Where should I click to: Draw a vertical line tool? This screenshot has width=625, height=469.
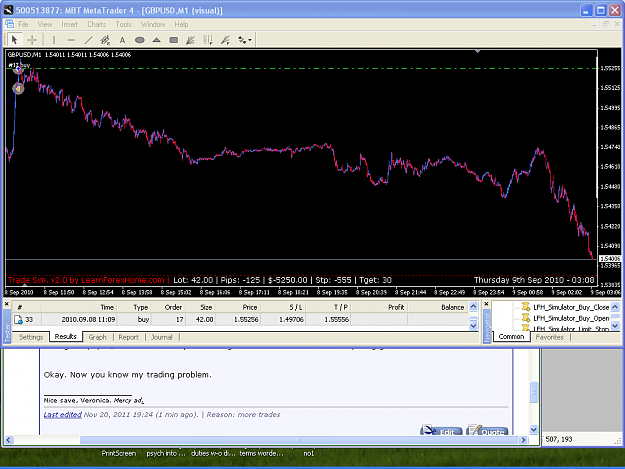54,40
